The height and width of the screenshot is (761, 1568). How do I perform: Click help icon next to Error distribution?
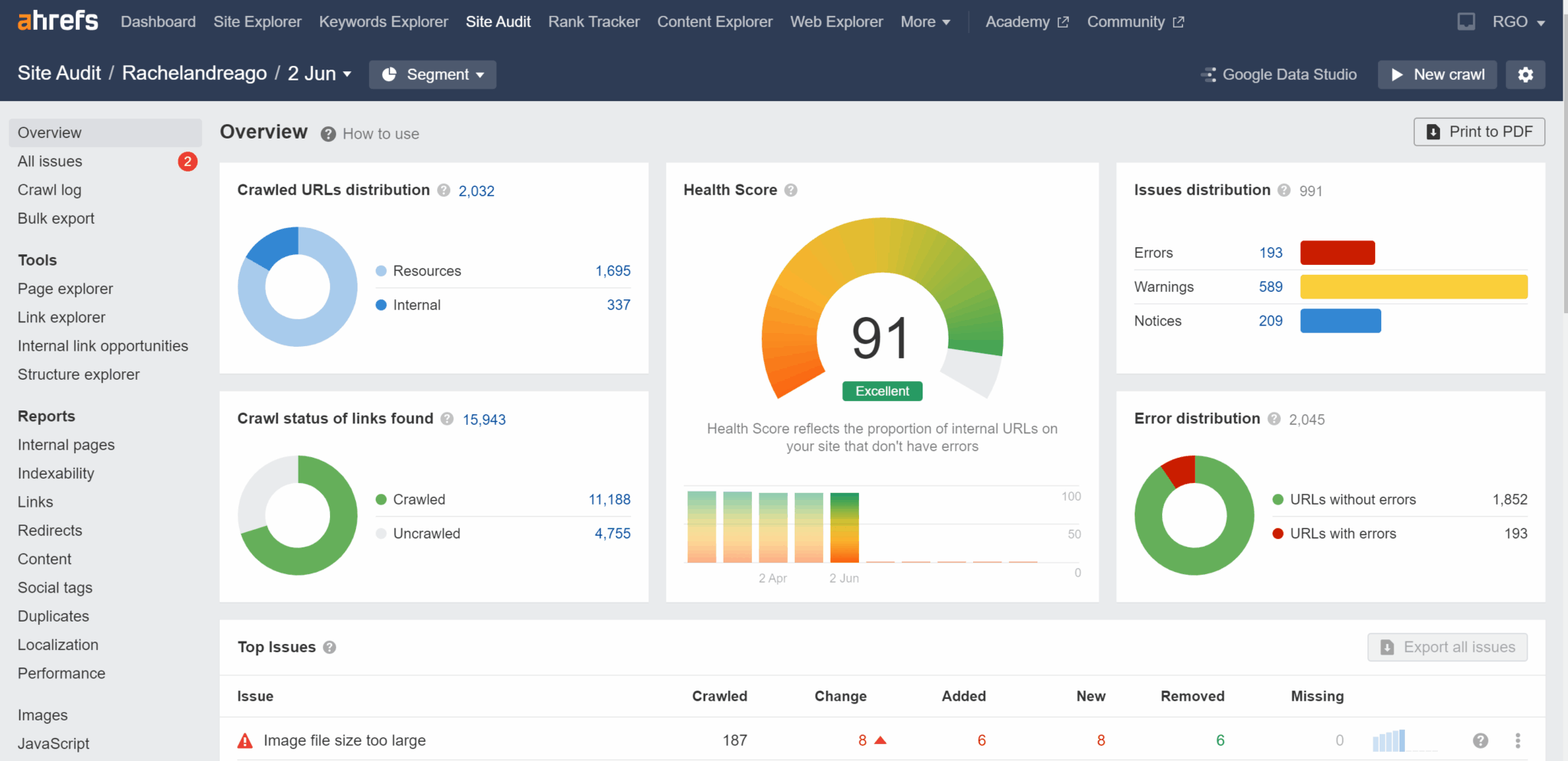pyautogui.click(x=1274, y=419)
